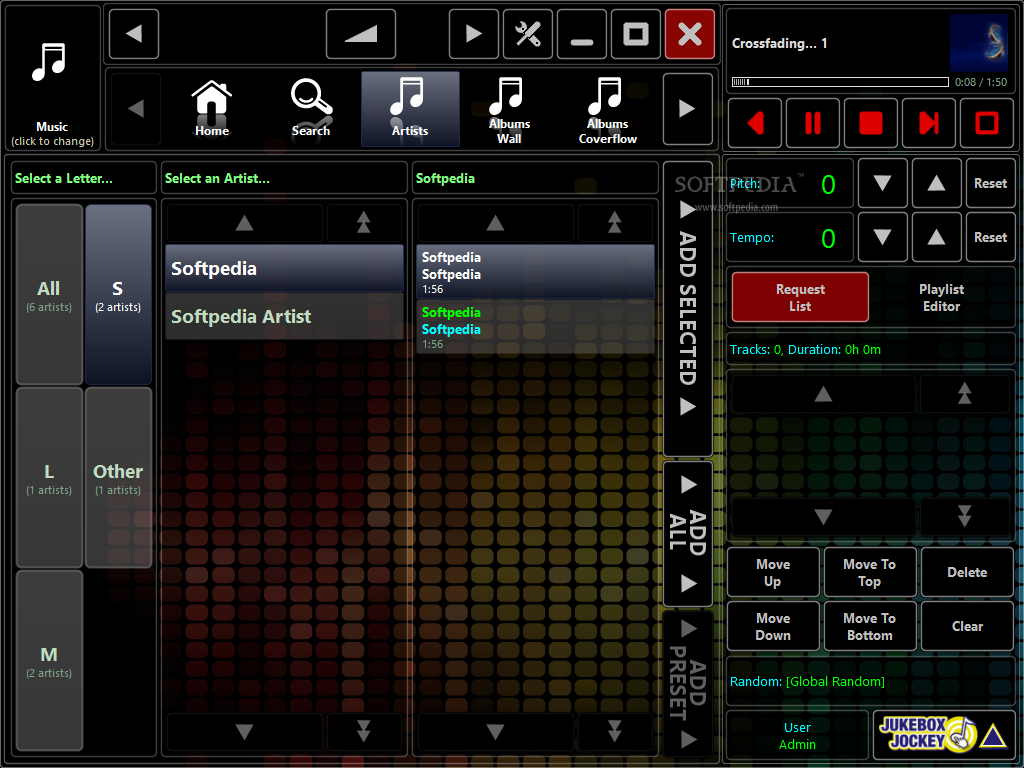Image resolution: width=1024 pixels, height=768 pixels.
Task: Switch to Playlist Editor
Action: [x=941, y=298]
